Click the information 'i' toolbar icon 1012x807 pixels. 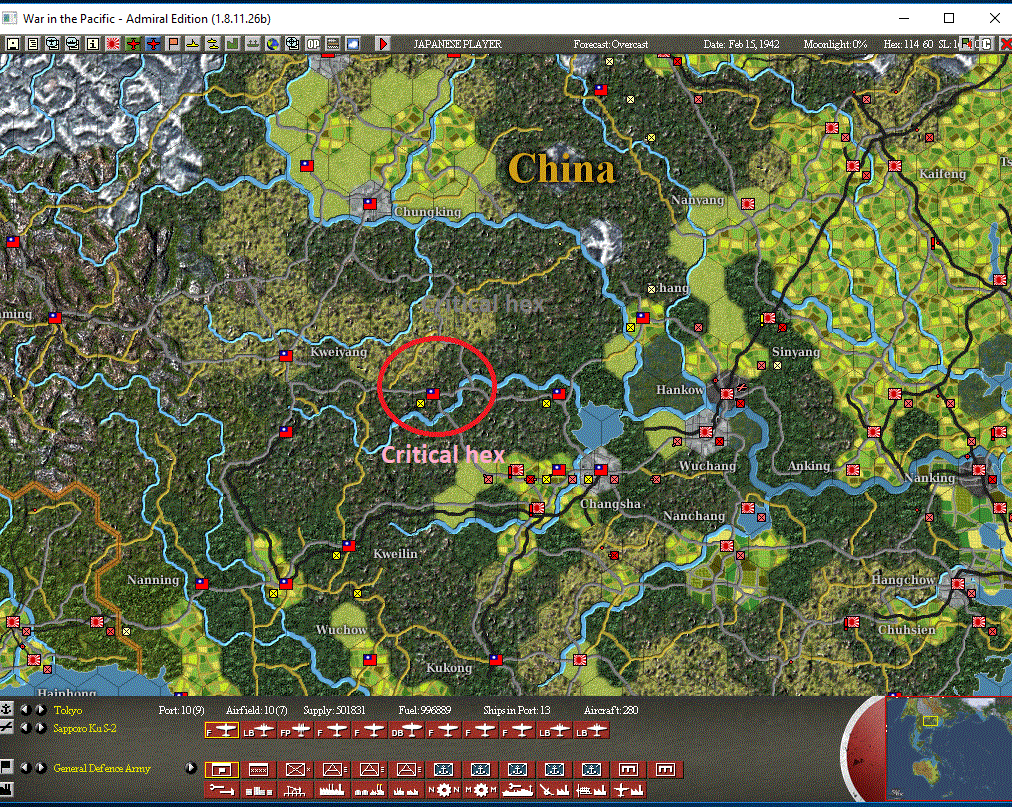point(92,44)
